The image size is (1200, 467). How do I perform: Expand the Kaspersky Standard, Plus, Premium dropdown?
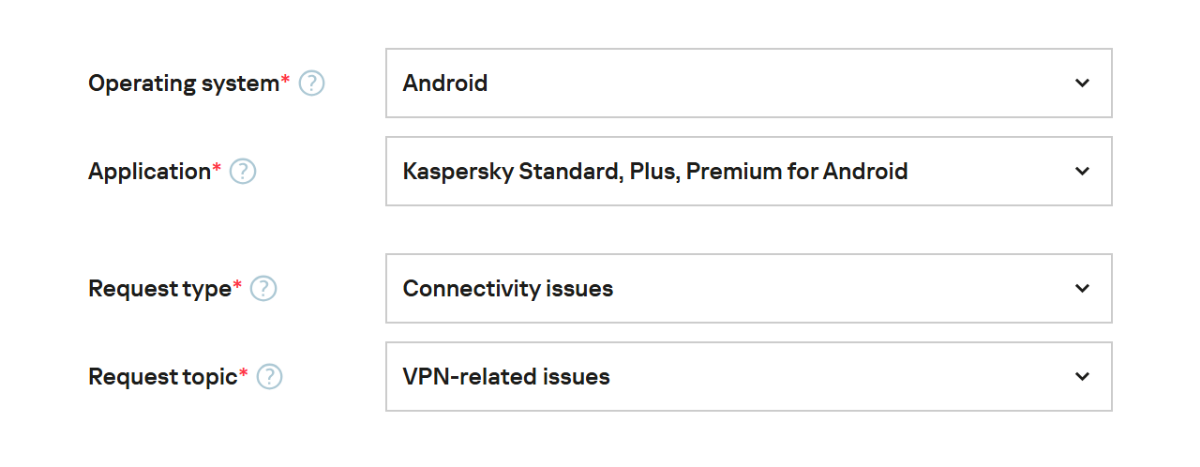pyautogui.click(x=748, y=171)
